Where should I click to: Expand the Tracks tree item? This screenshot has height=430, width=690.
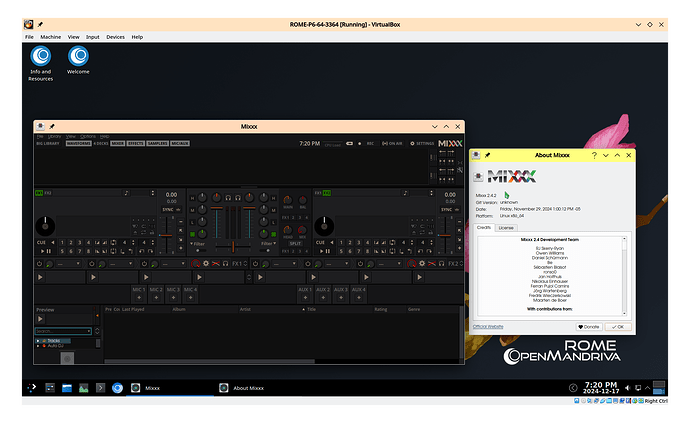pos(38,341)
